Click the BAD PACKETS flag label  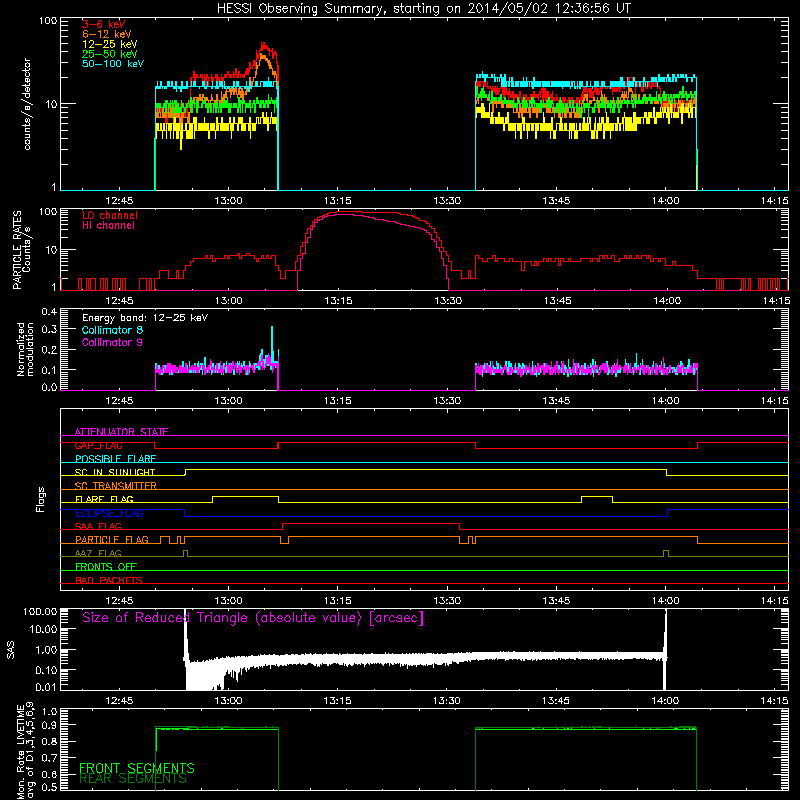point(109,580)
